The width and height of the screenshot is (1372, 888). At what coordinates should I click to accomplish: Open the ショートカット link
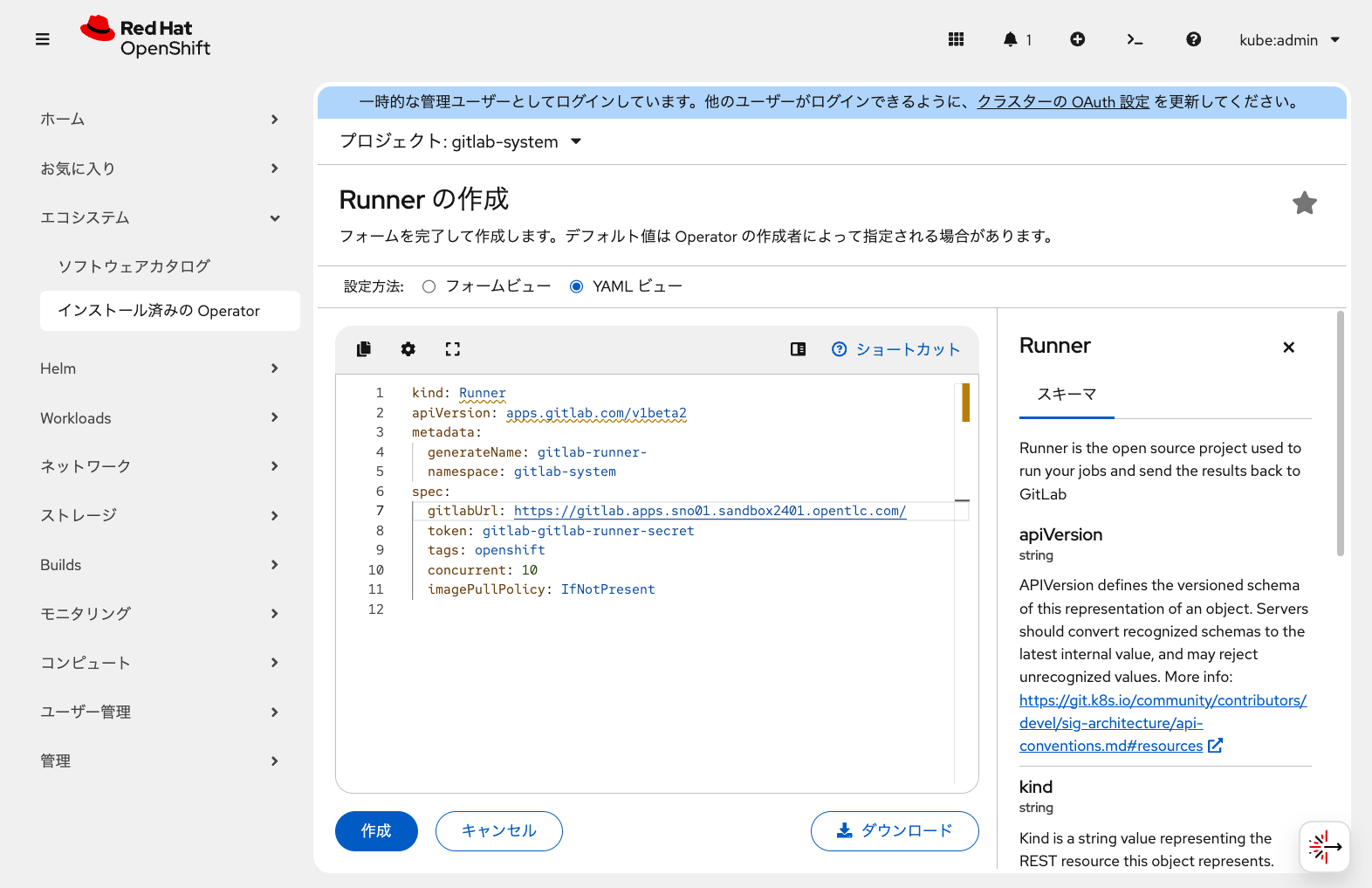coord(896,349)
